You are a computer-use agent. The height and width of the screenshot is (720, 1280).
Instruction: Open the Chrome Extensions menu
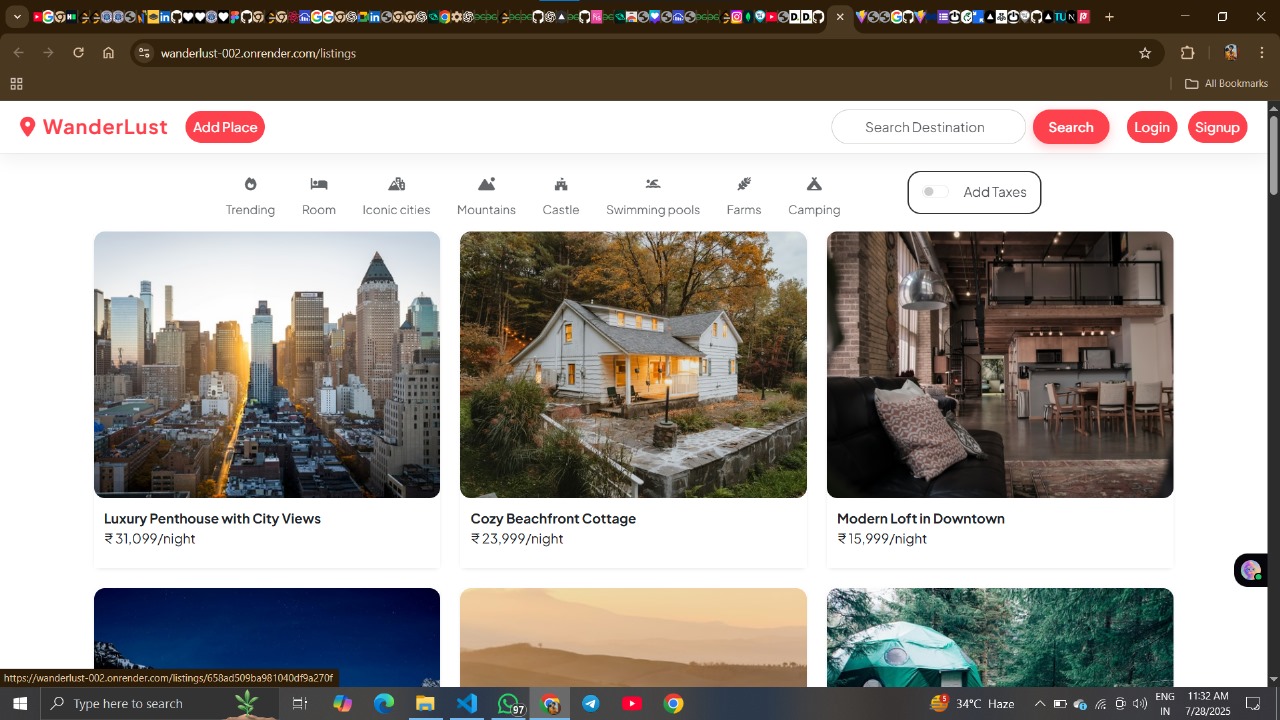coord(1188,53)
